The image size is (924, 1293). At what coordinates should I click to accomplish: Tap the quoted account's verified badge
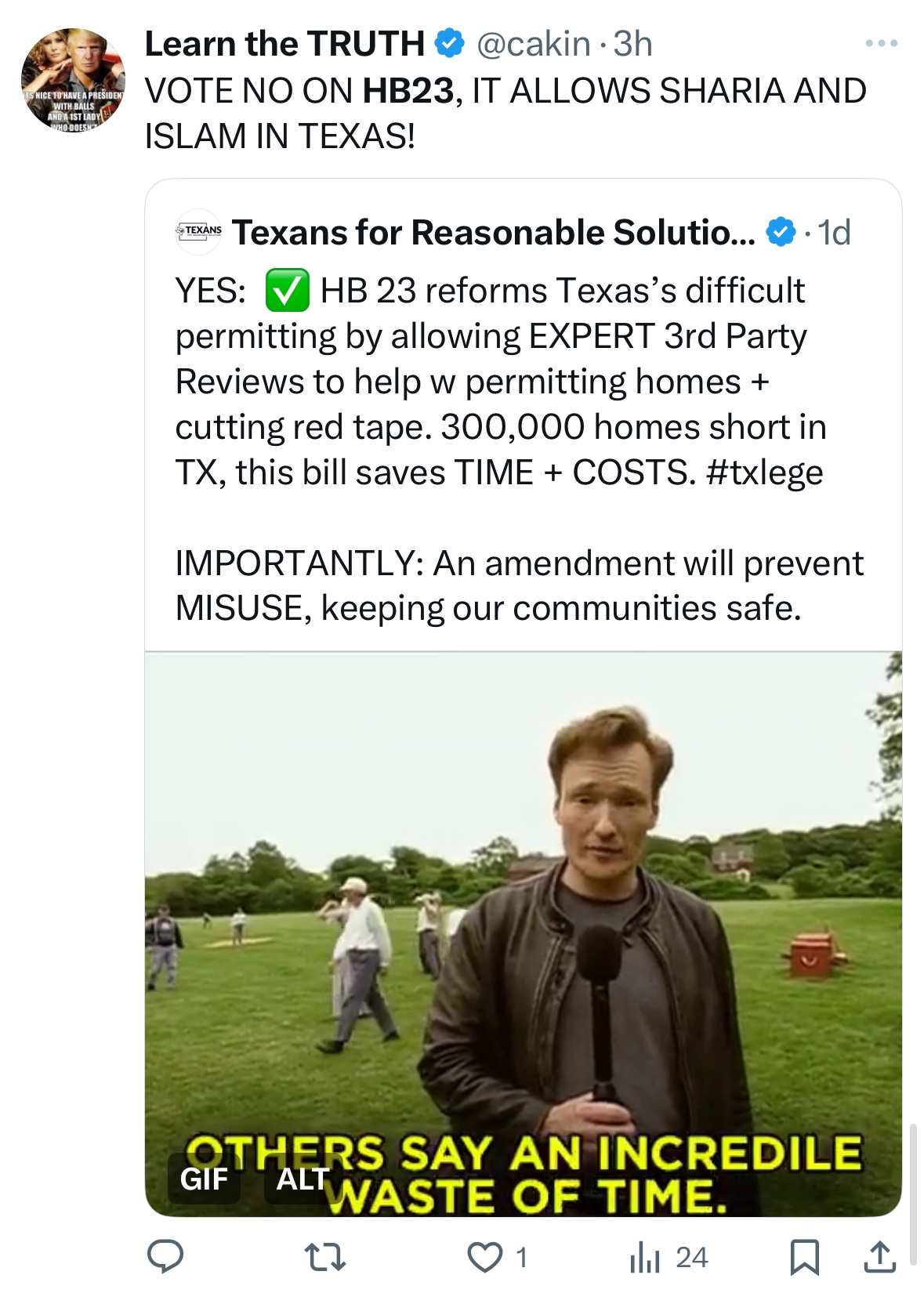[x=780, y=233]
